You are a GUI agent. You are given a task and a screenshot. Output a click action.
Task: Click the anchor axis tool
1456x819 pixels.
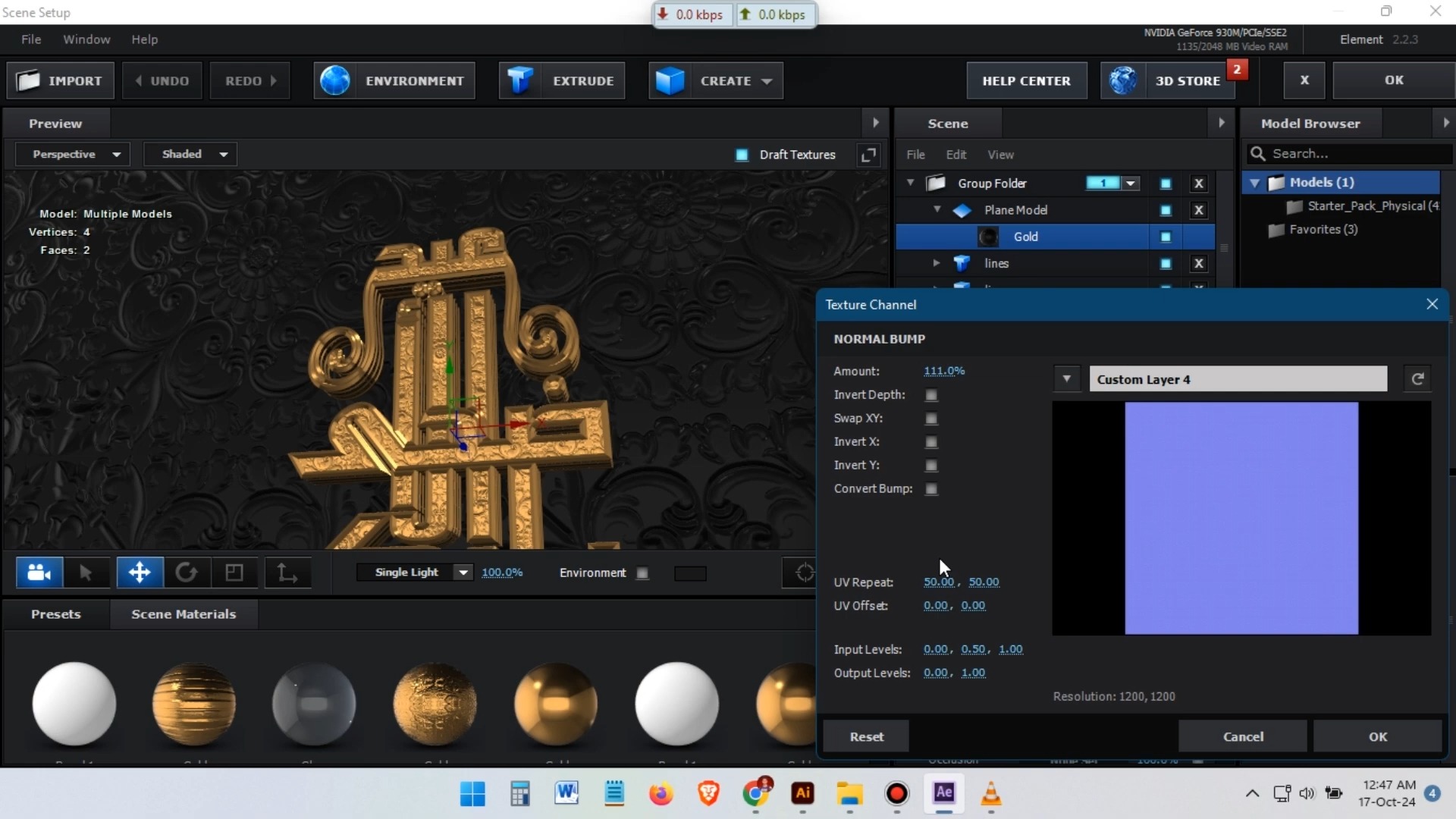(286, 573)
